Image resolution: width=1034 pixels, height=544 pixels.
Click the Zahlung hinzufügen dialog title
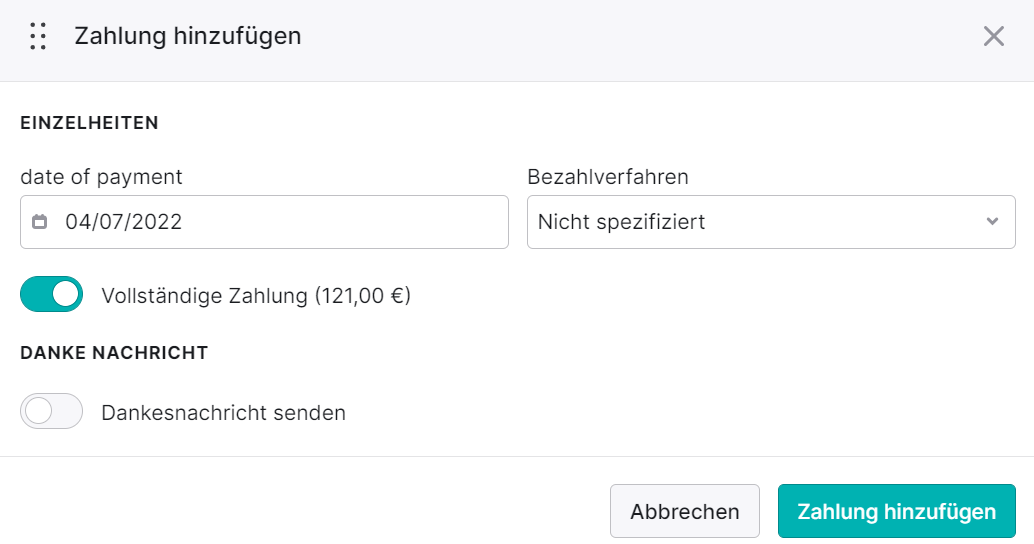187,36
